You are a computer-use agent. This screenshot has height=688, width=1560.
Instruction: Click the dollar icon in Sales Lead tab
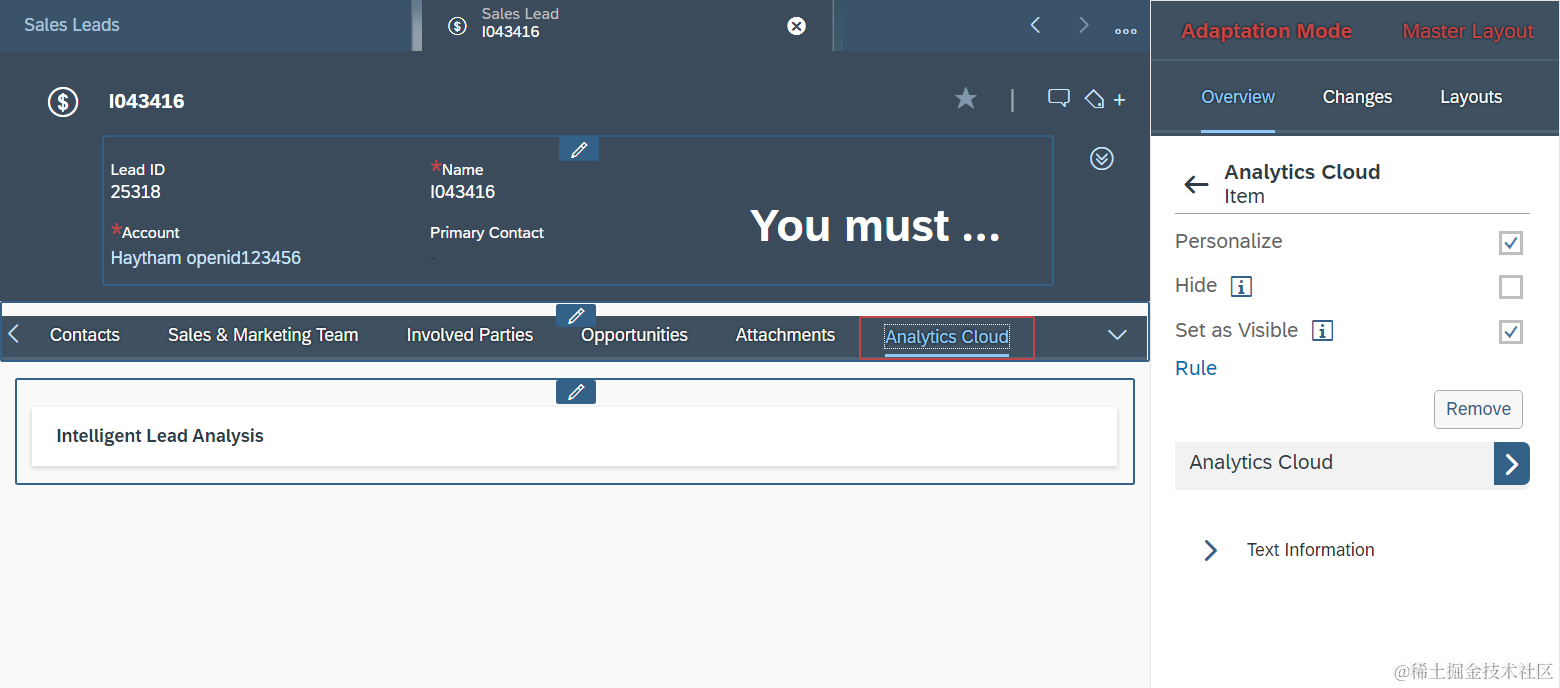coord(457,26)
